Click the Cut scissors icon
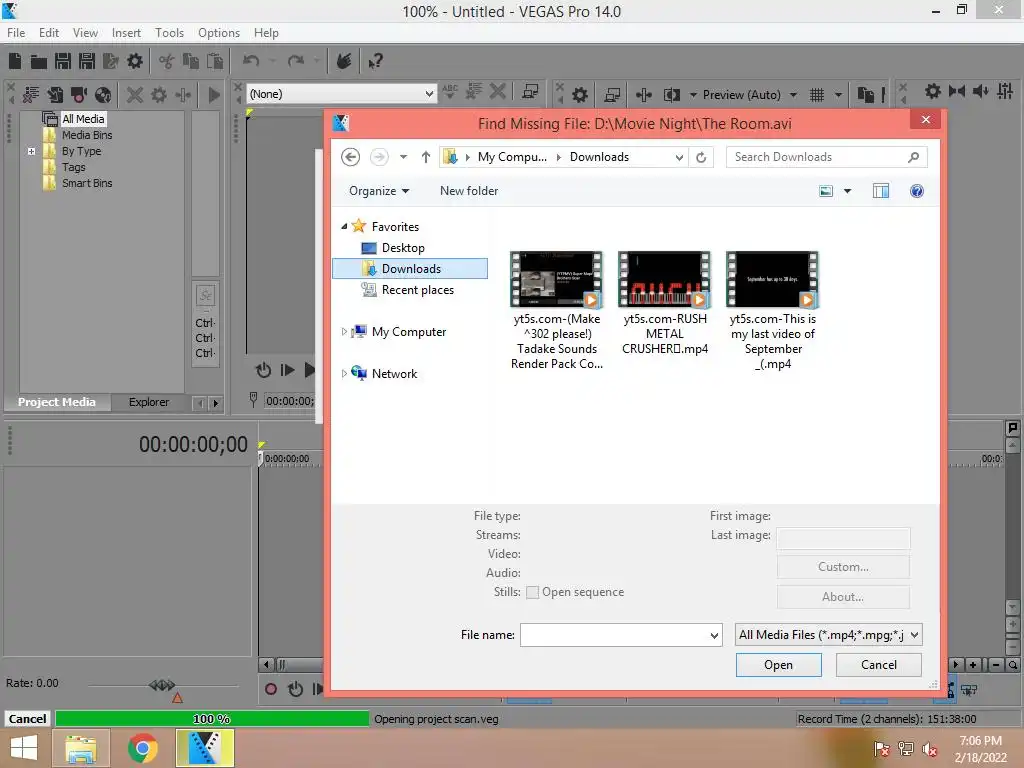This screenshot has width=1024, height=768. tap(167, 61)
